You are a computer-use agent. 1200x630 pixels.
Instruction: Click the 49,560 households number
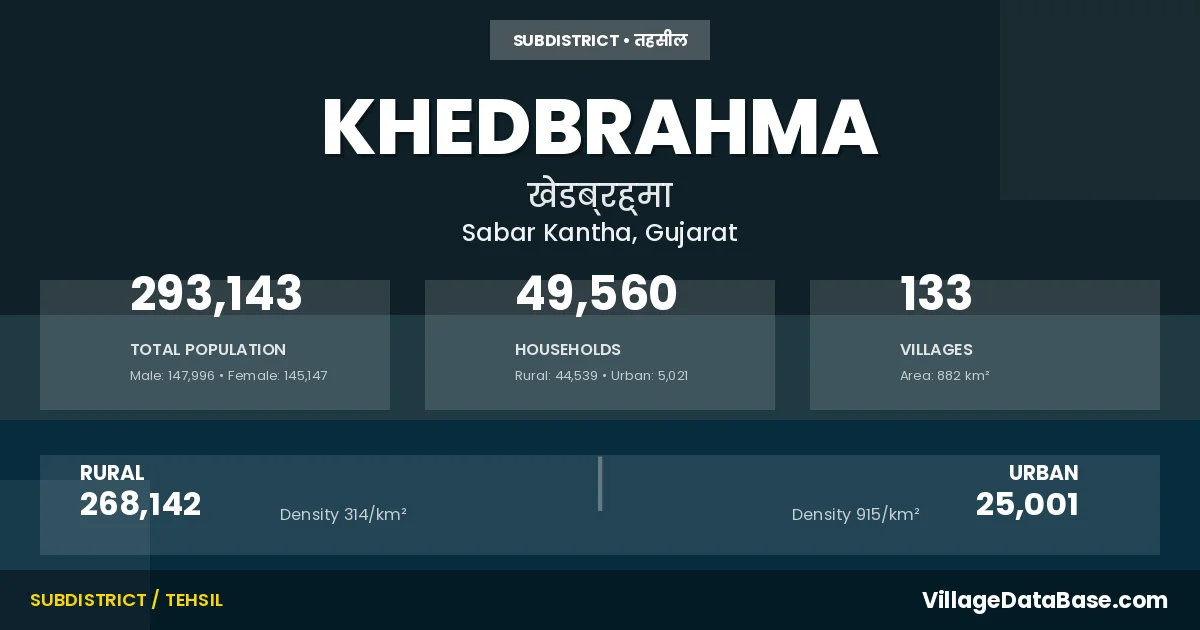coord(596,295)
